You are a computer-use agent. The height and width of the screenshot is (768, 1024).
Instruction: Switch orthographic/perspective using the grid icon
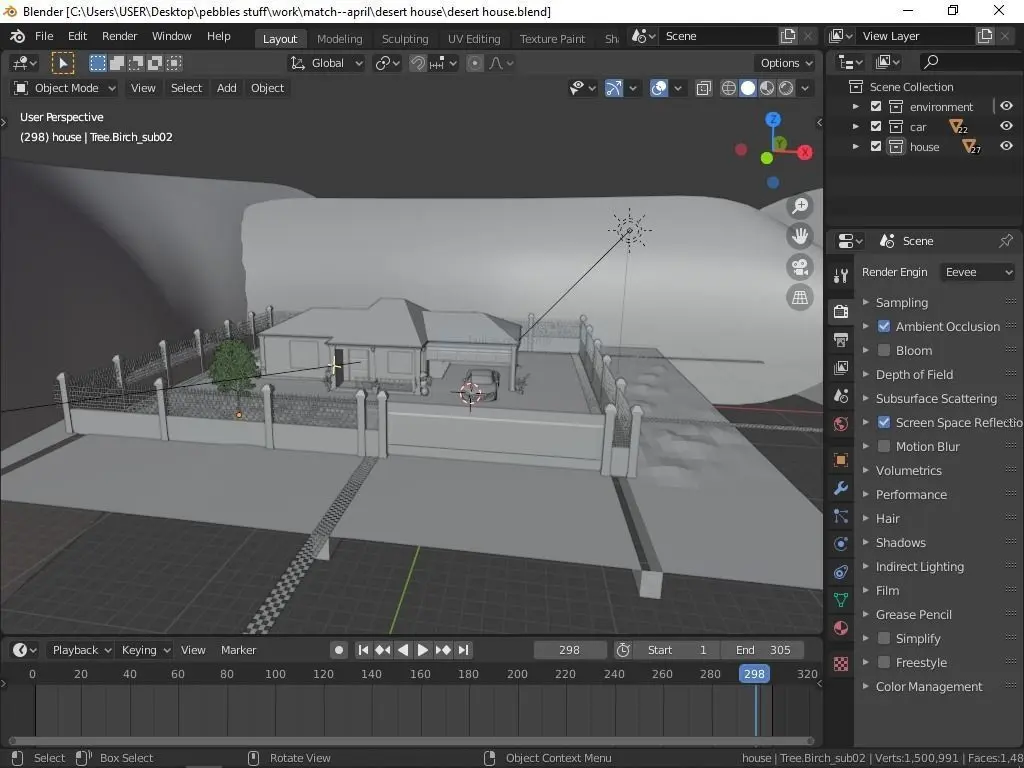[800, 297]
